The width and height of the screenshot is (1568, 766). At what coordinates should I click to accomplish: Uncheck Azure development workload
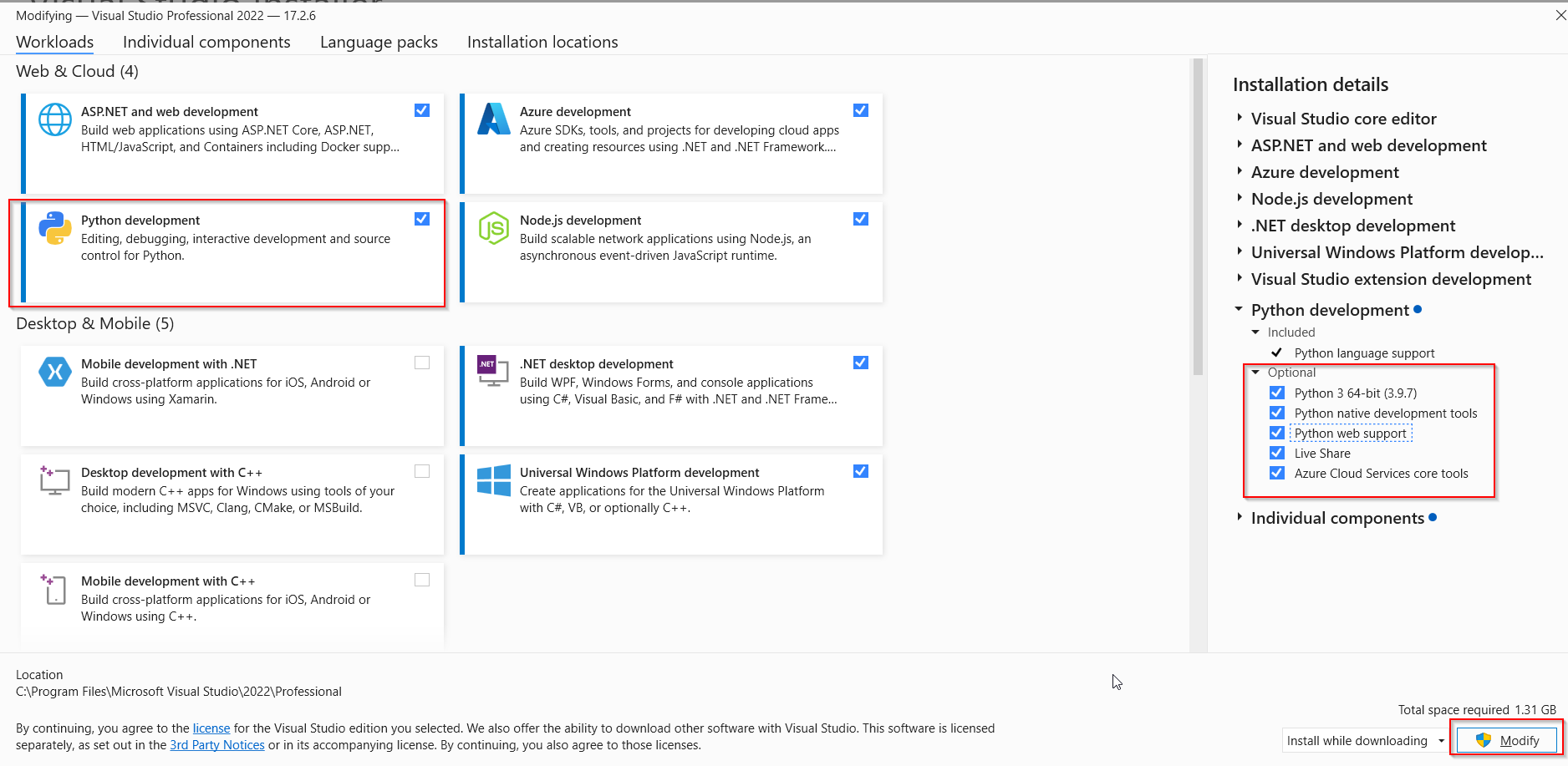[861, 110]
